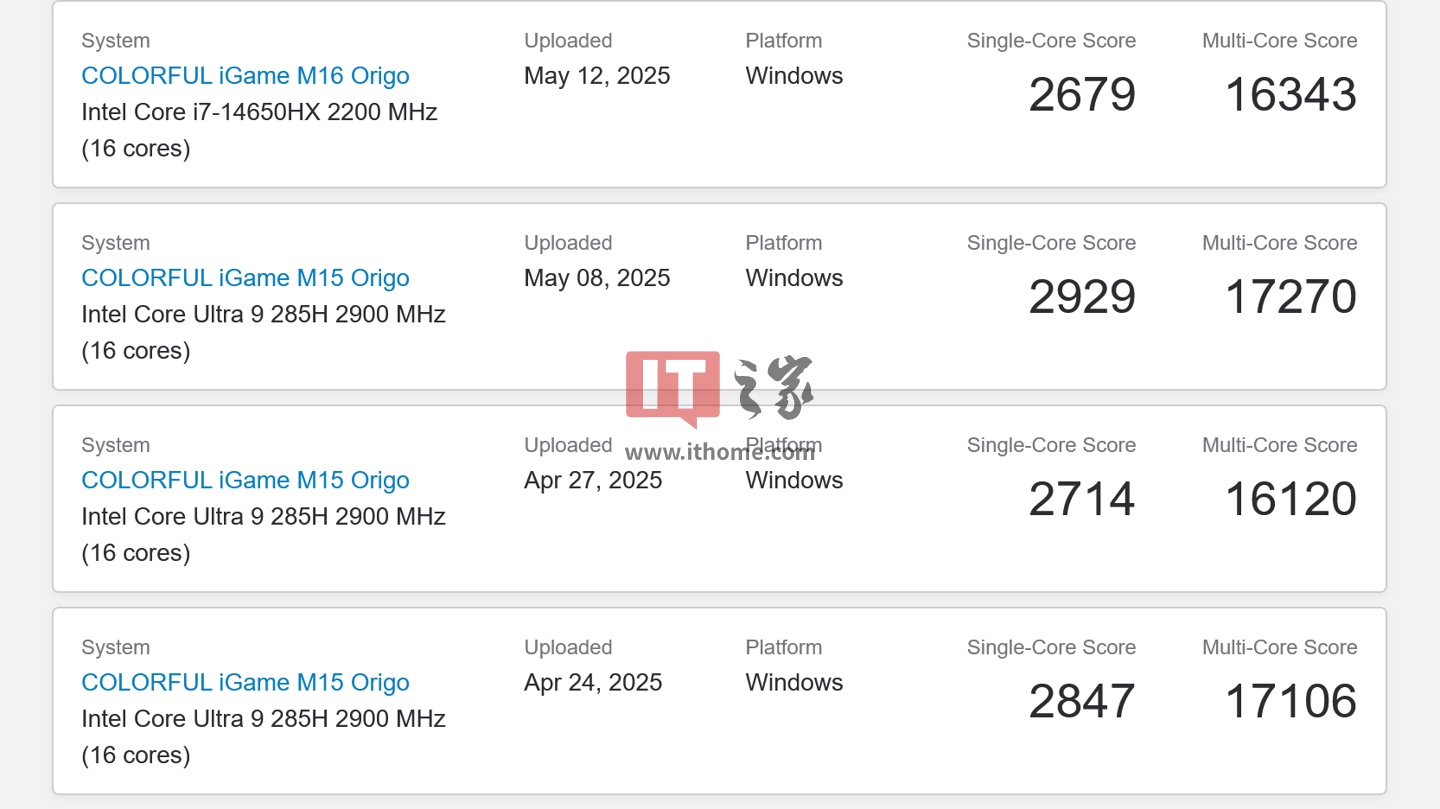Click the single-core score 2847
Screen dimensions: 1440x809
1082,701
